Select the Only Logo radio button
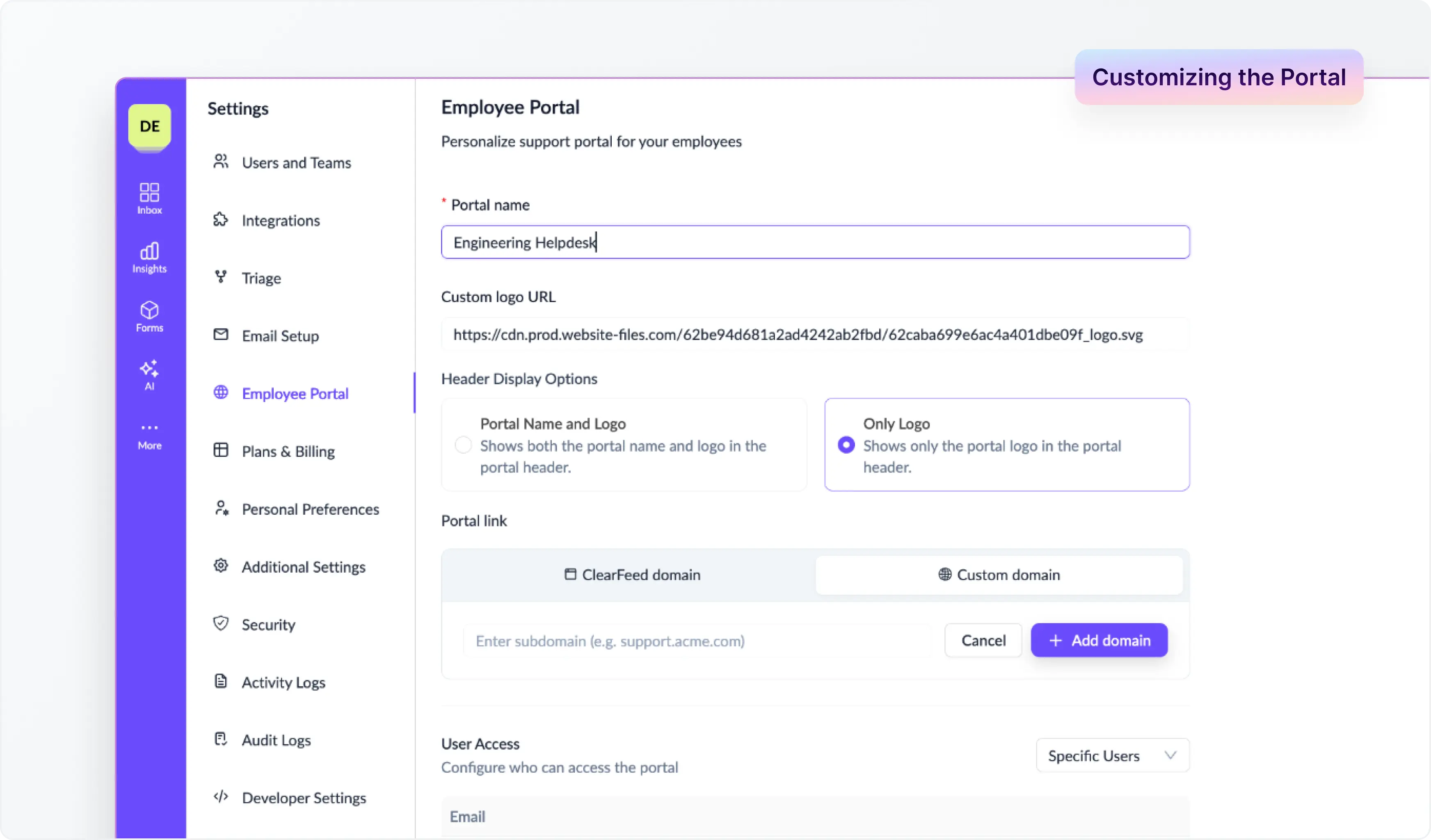Viewport: 1431px width, 840px height. (846, 445)
